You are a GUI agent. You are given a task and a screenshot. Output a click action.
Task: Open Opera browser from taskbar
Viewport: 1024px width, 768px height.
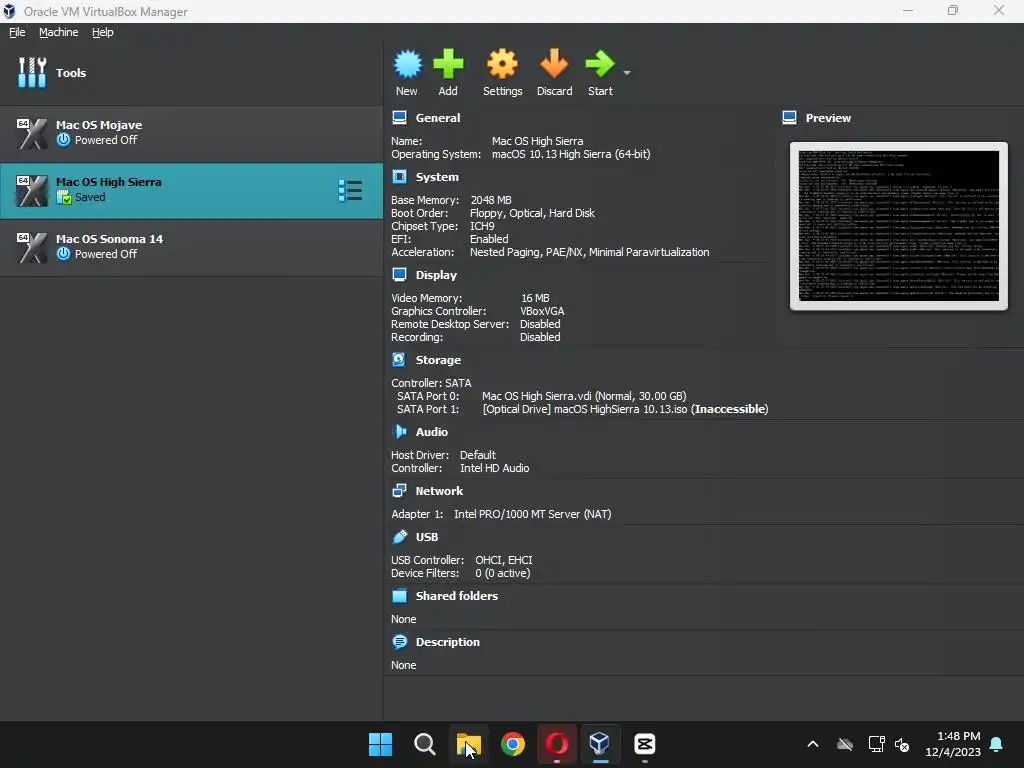(556, 744)
